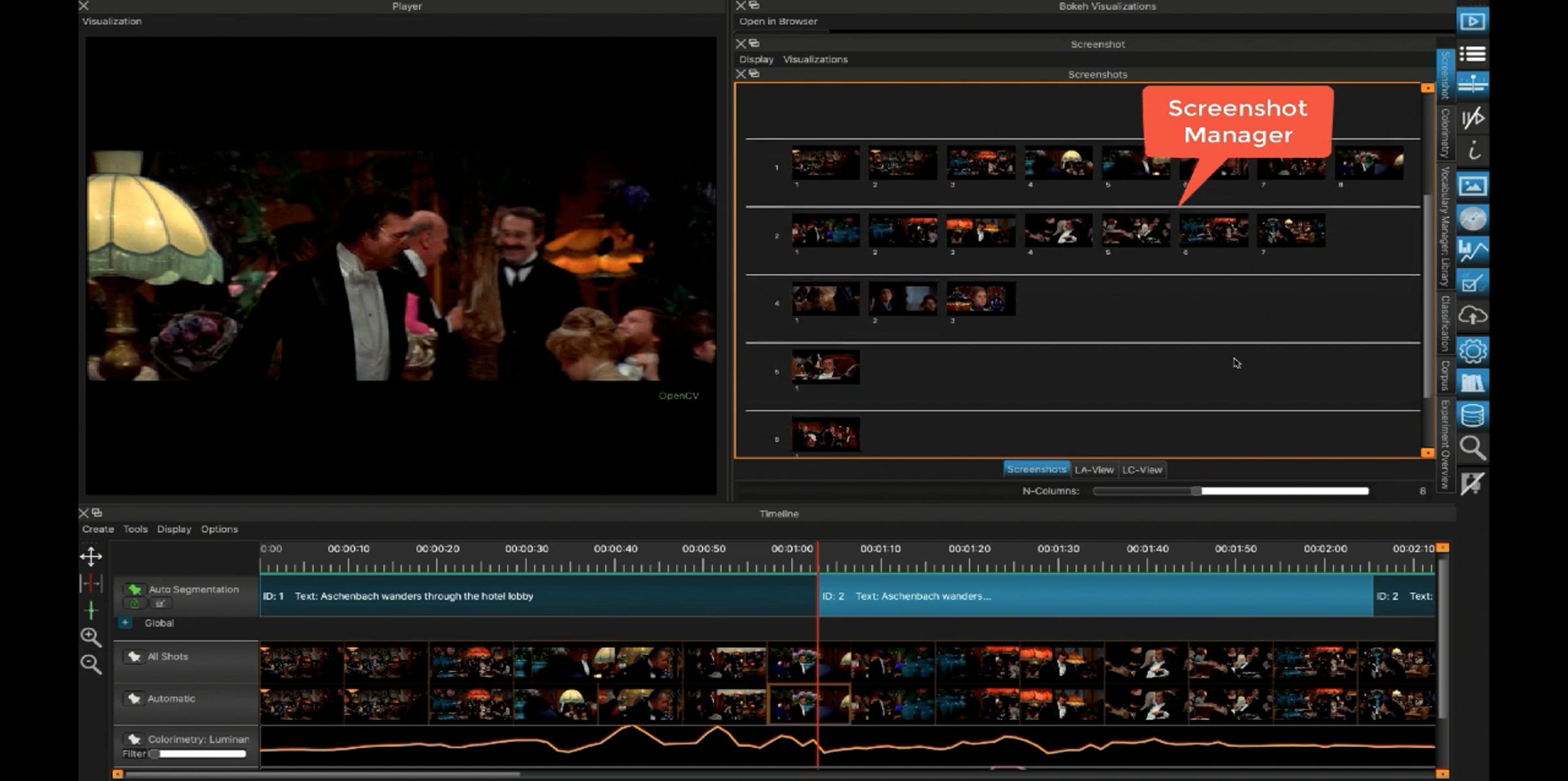
Task: Select the vertical Classification side tab
Action: click(x=1445, y=323)
